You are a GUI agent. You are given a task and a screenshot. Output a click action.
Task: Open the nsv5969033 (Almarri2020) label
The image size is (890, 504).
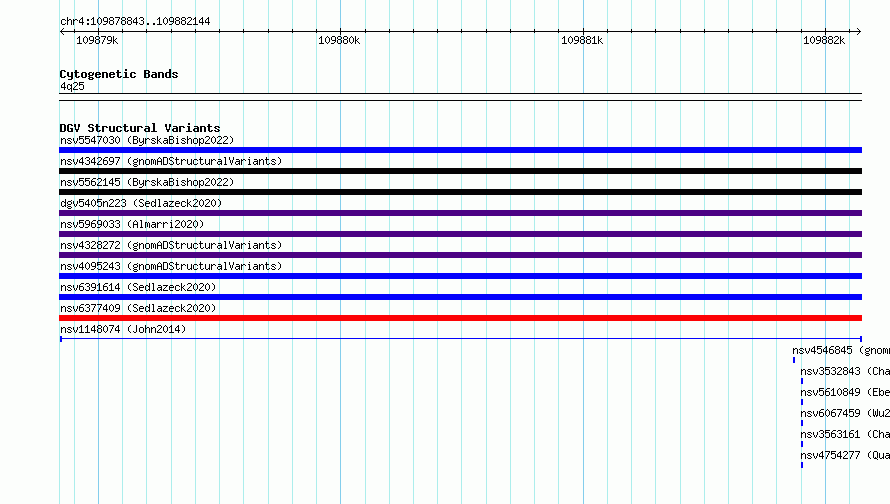click(x=132, y=224)
